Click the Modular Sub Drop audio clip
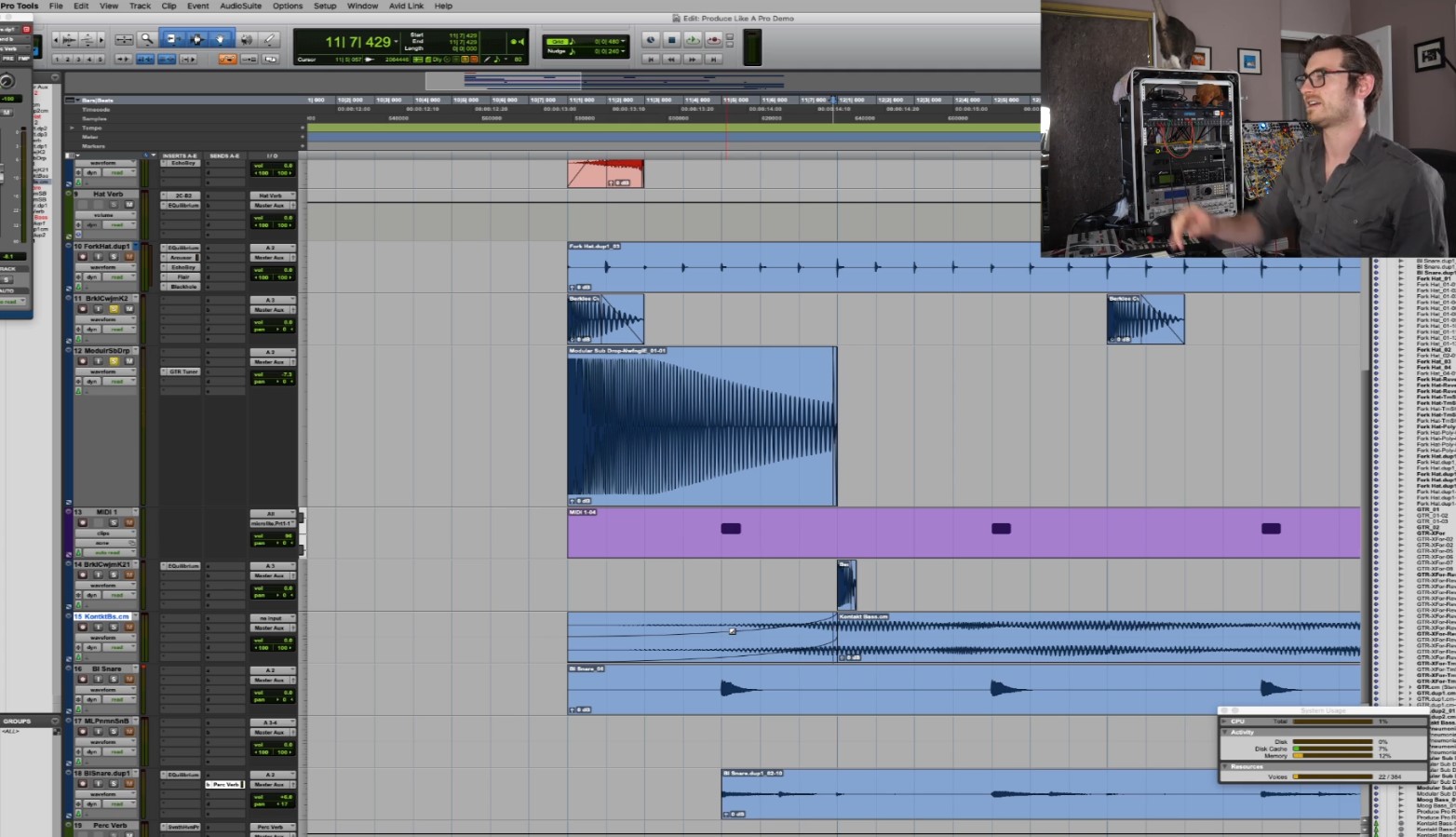 702,426
